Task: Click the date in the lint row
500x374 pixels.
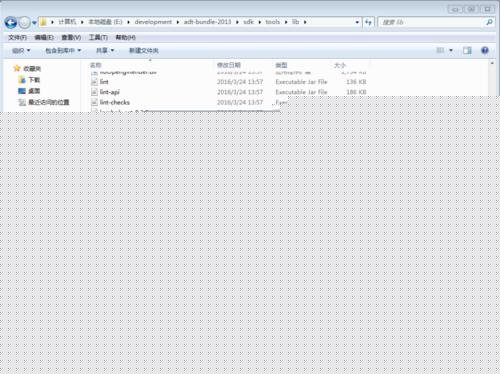Action: click(240, 82)
